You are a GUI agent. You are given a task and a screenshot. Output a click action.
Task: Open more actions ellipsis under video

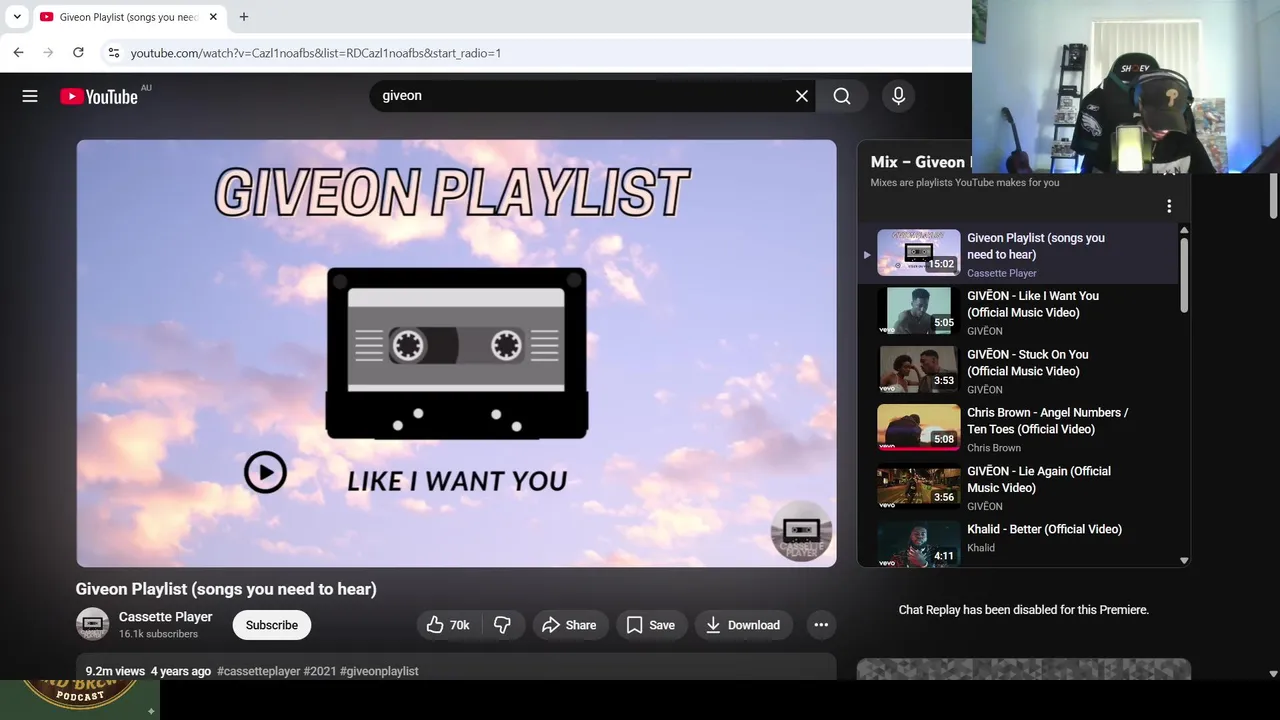click(x=821, y=625)
